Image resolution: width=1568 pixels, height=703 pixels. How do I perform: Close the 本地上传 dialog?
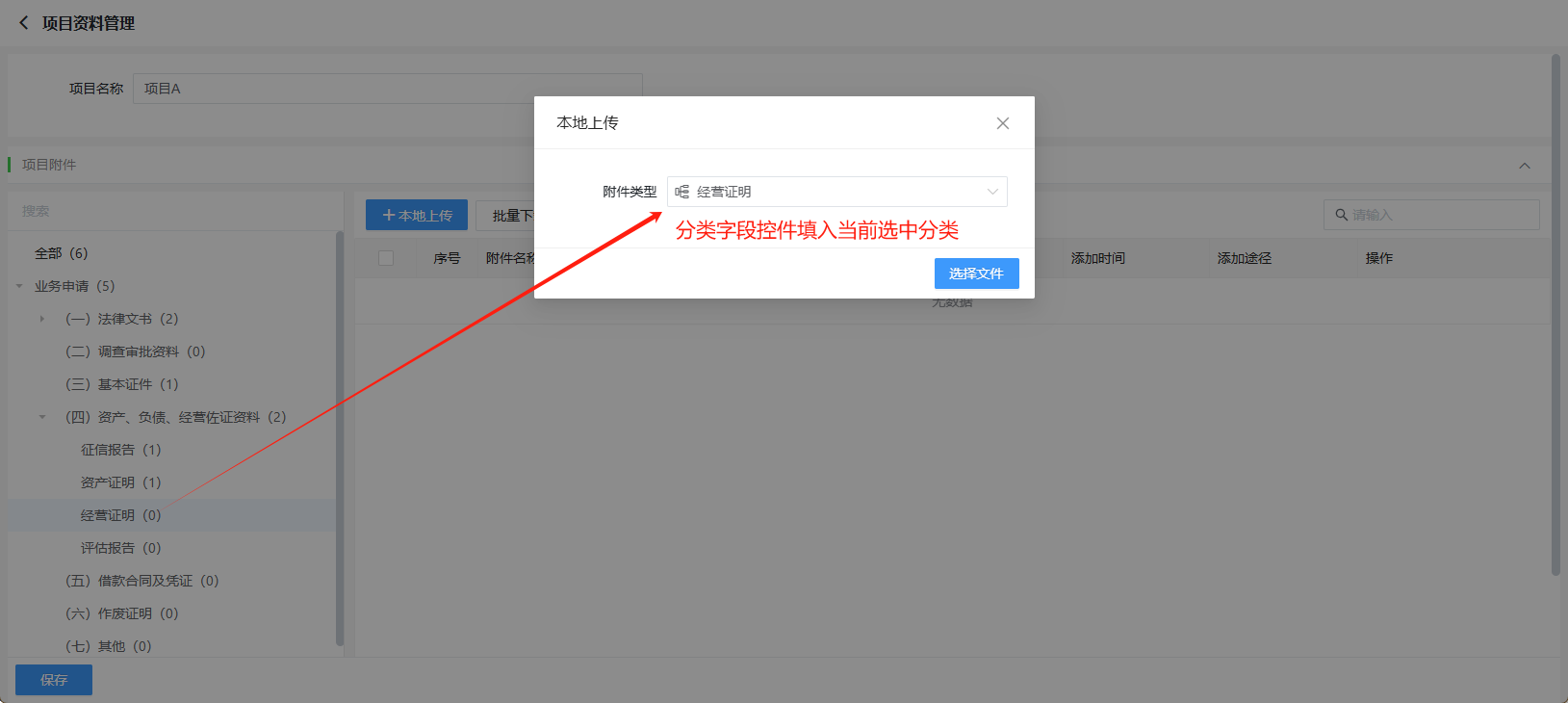[1002, 123]
